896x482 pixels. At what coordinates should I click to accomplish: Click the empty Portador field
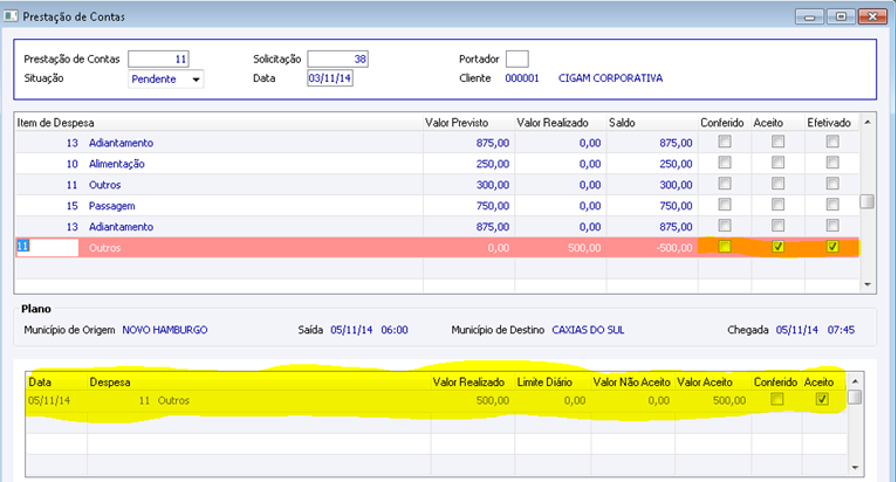tap(517, 59)
